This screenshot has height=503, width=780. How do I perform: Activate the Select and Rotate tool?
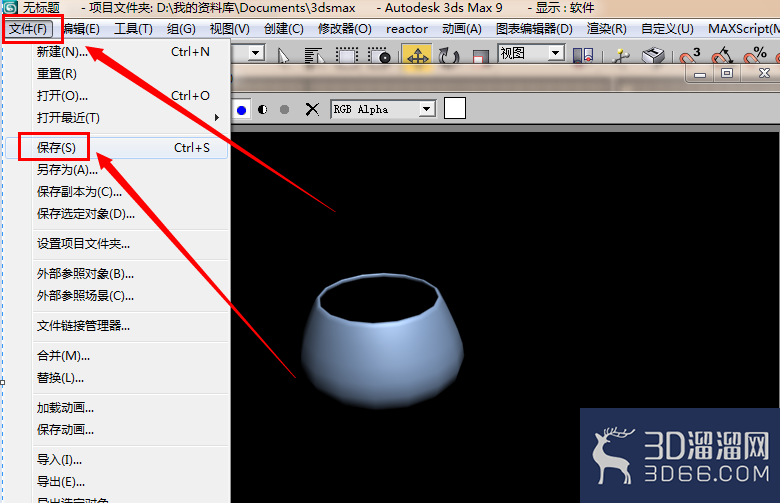tap(449, 55)
